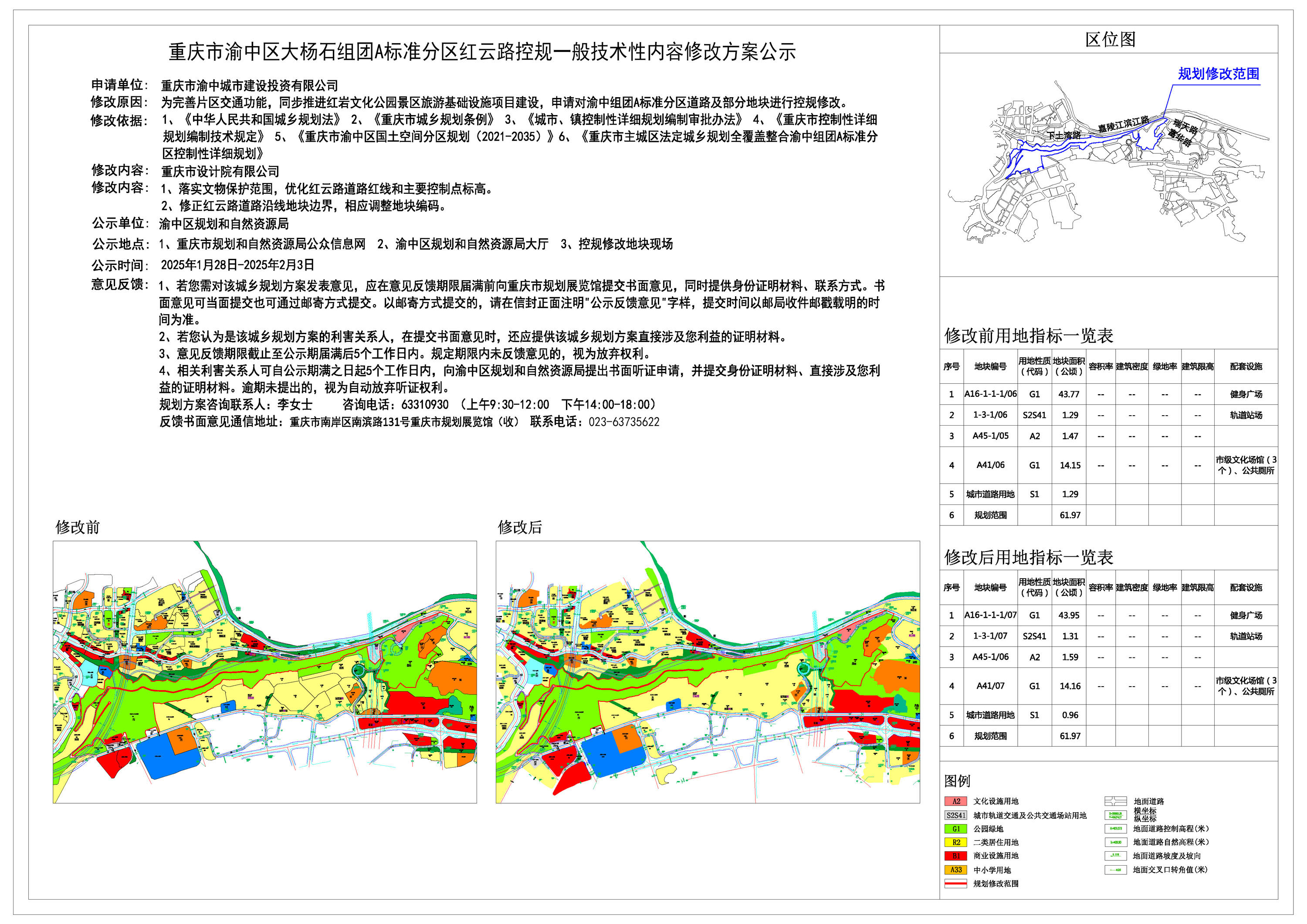Click the 城市轨道交通及公共交通场站用地 legend label
Image resolution: width=1307 pixels, height=924 pixels.
[1030, 816]
